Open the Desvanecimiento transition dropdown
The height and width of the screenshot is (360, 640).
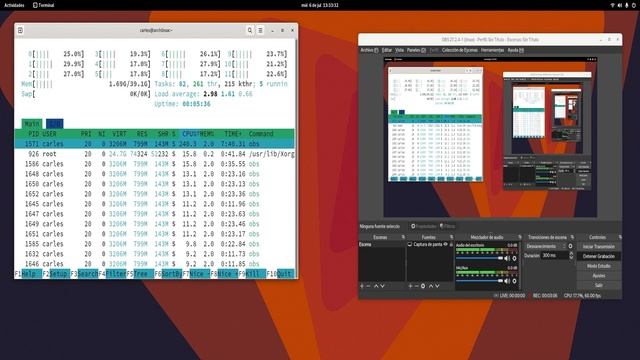[545, 247]
